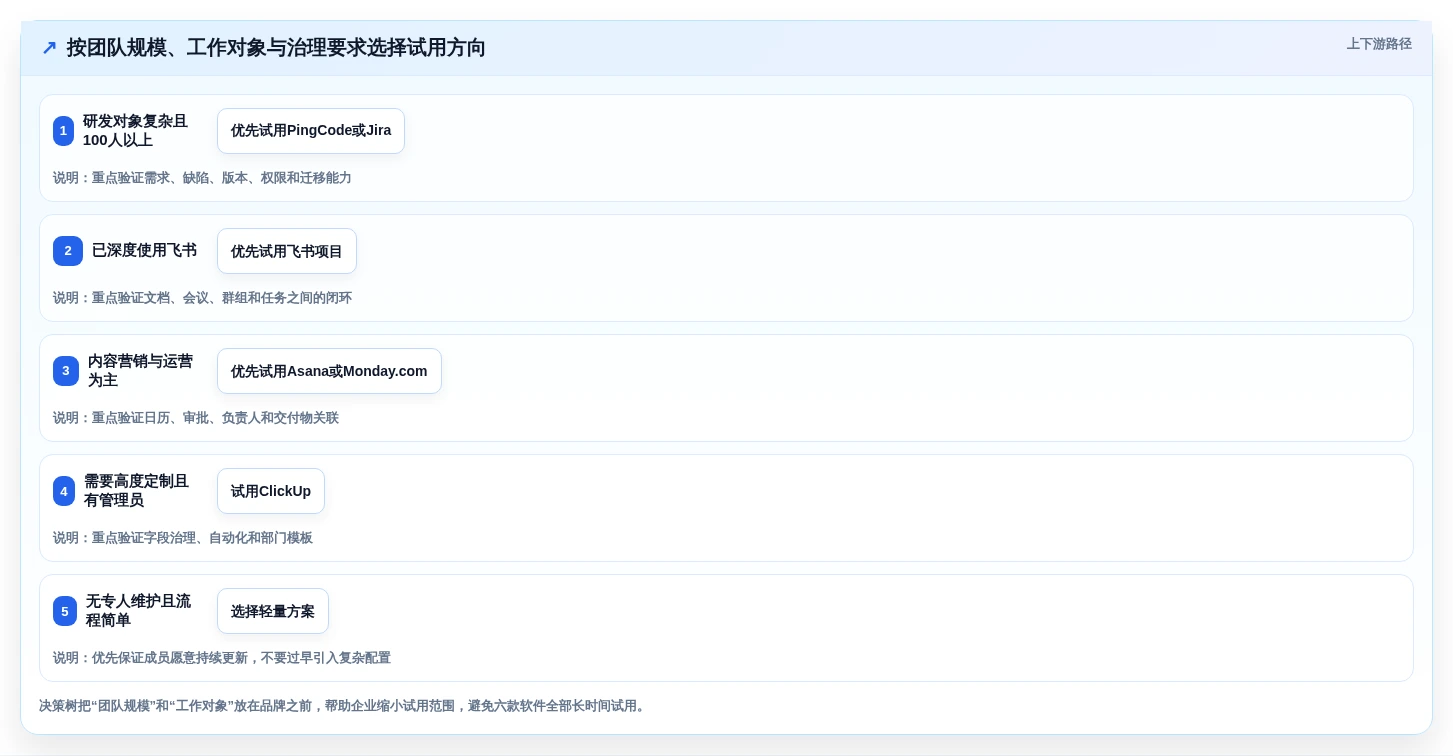The image size is (1453, 756).
Task: Click condition text 研发对象复杂且100人以上
Action: pyautogui.click(x=135, y=131)
